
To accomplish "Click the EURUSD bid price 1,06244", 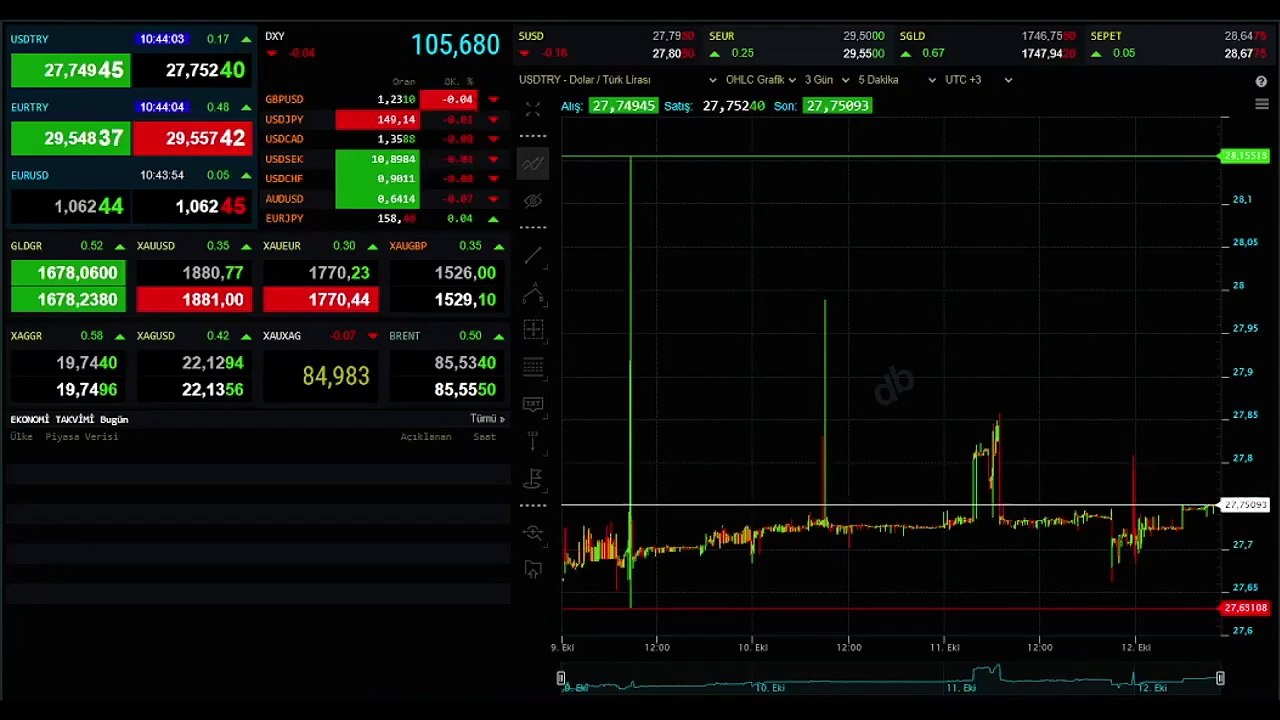I will point(70,206).
